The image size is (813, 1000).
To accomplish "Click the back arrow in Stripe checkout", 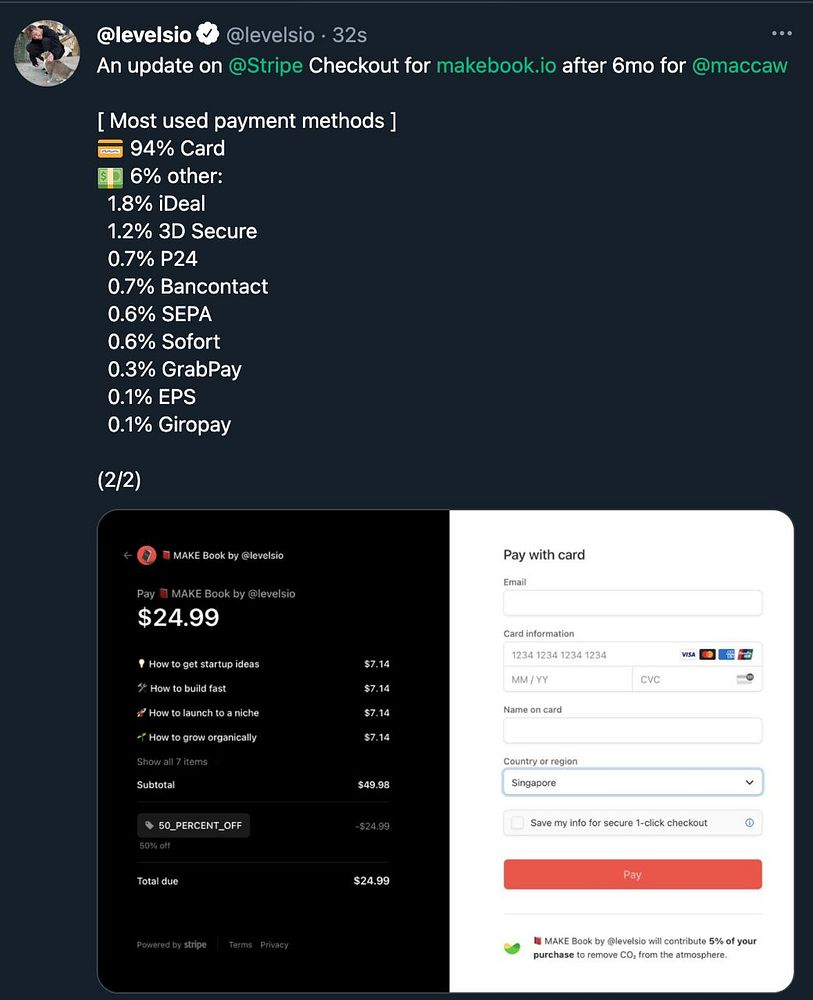I will click(x=127, y=555).
